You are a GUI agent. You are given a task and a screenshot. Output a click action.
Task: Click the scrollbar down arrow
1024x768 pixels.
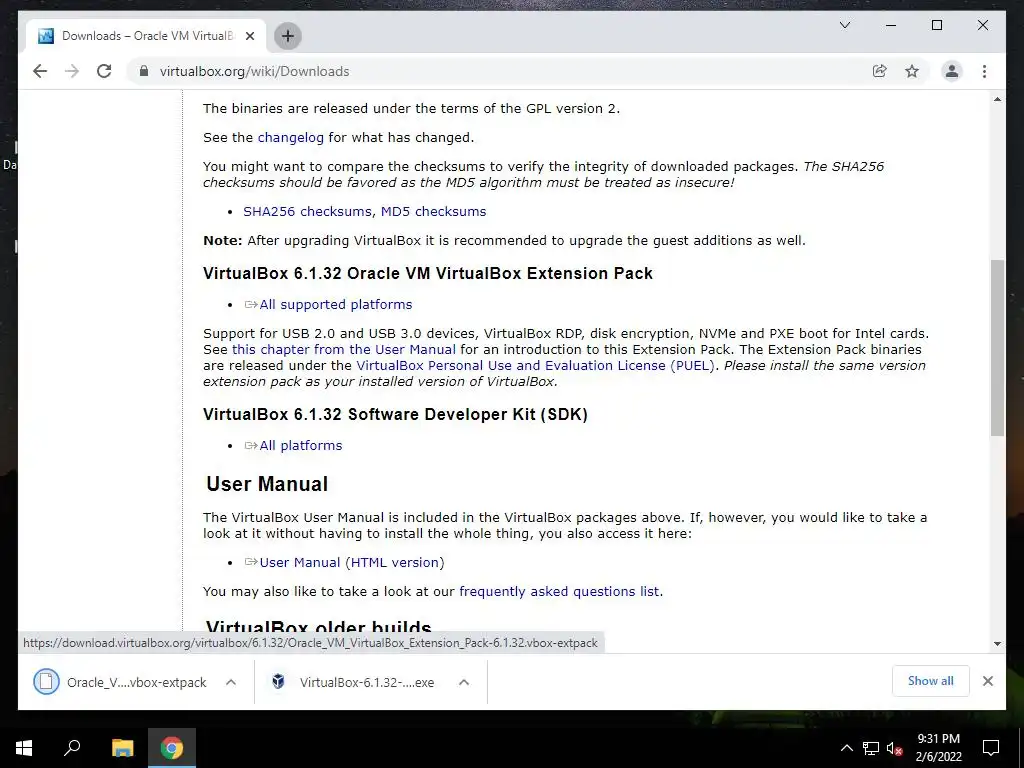pos(997,644)
